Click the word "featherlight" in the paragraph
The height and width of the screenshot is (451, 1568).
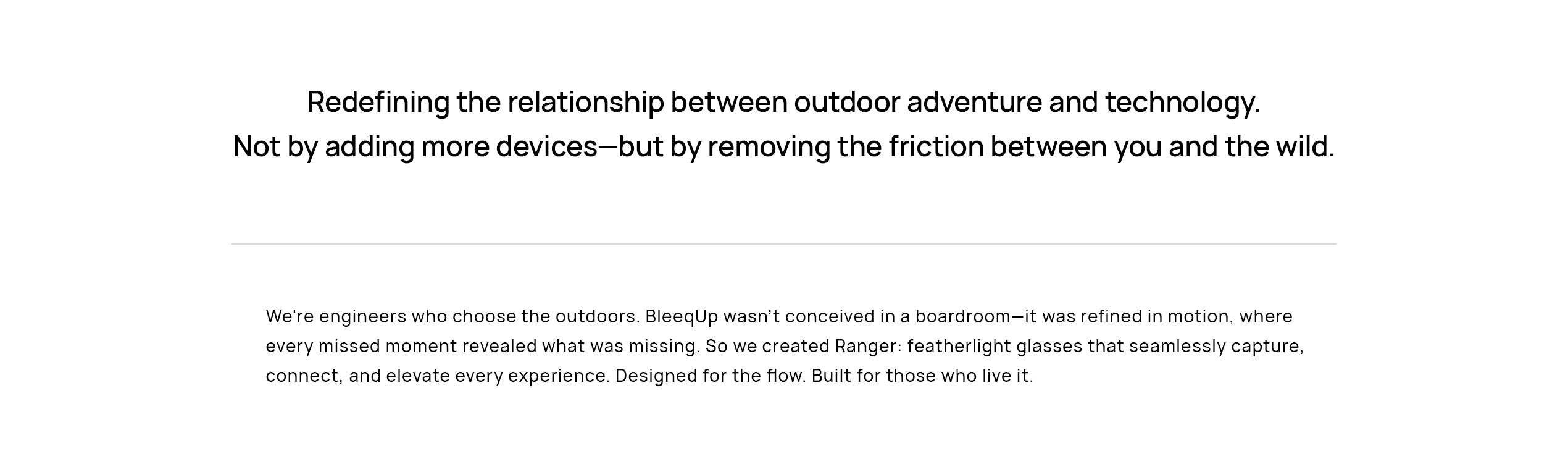[959, 346]
